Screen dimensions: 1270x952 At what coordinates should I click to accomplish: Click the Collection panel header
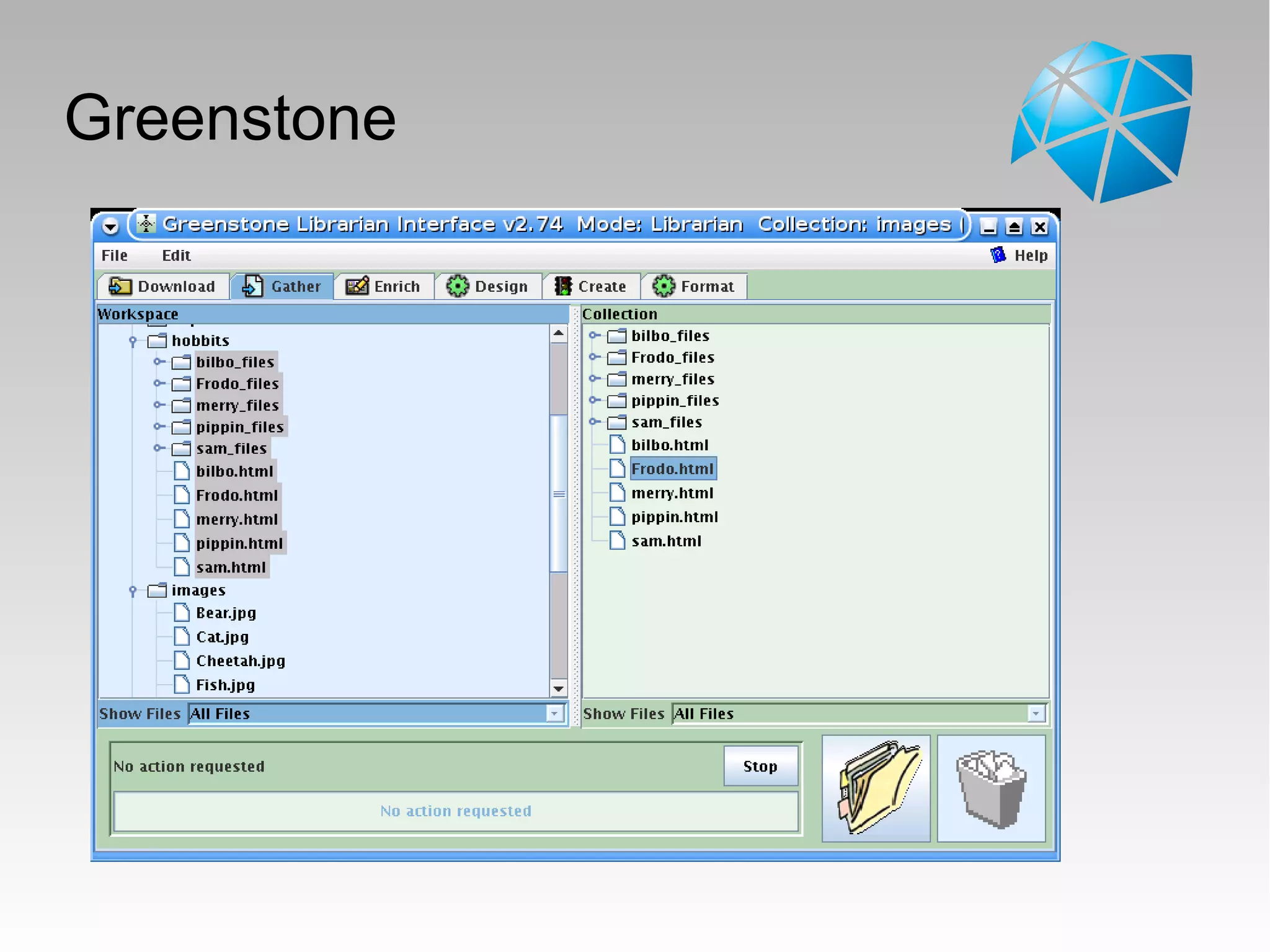(815, 314)
